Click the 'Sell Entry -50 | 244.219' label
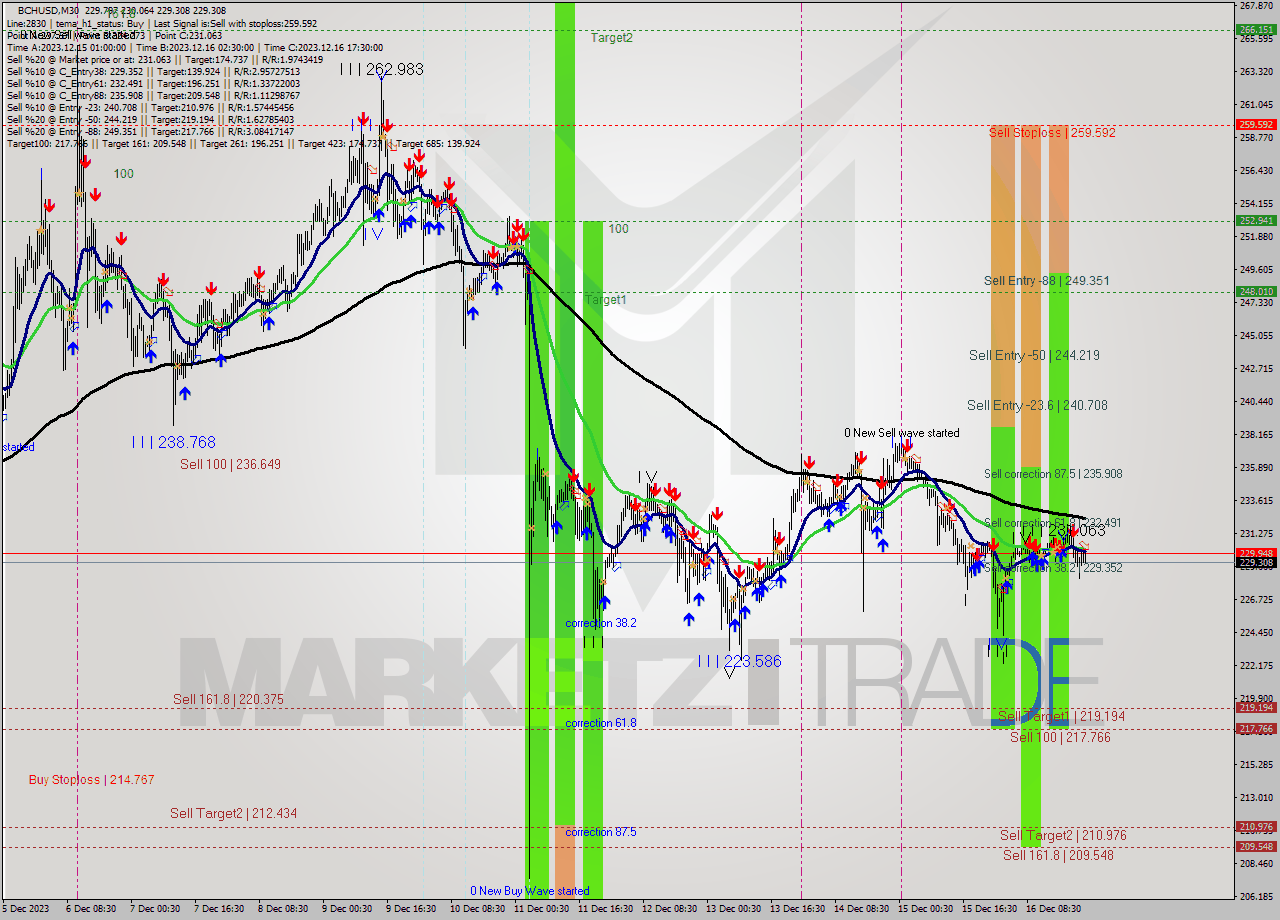 point(1034,354)
